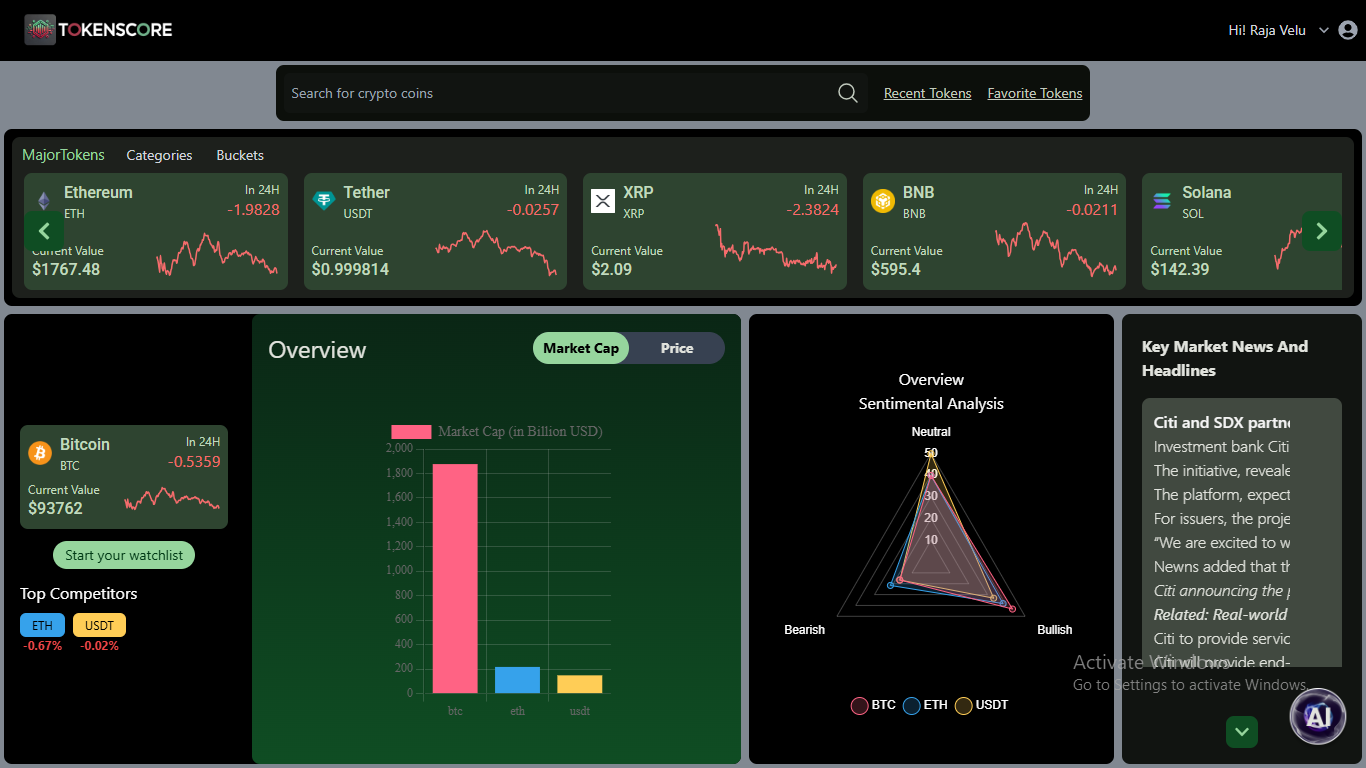Click the search magnifier icon

[x=848, y=93]
